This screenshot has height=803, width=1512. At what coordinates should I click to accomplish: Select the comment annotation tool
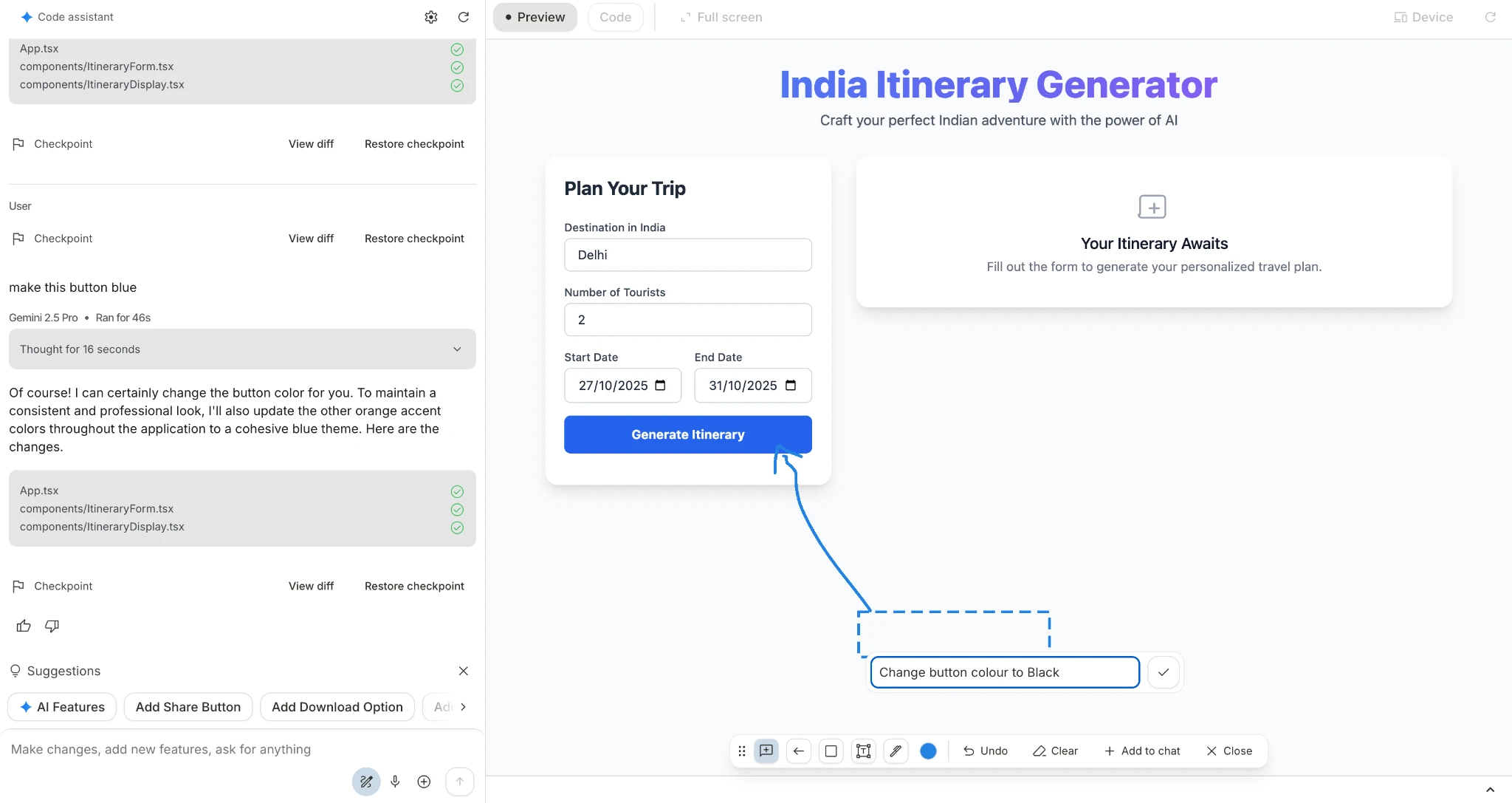click(x=766, y=751)
